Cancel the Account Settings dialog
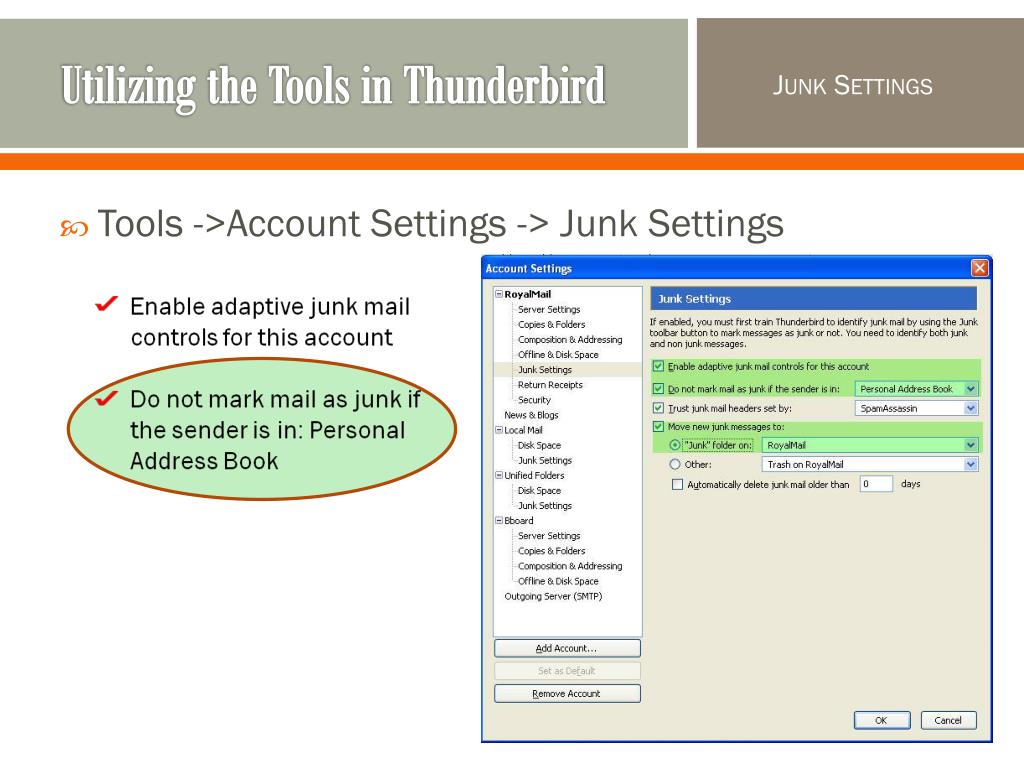The height and width of the screenshot is (768, 1024). pos(948,720)
